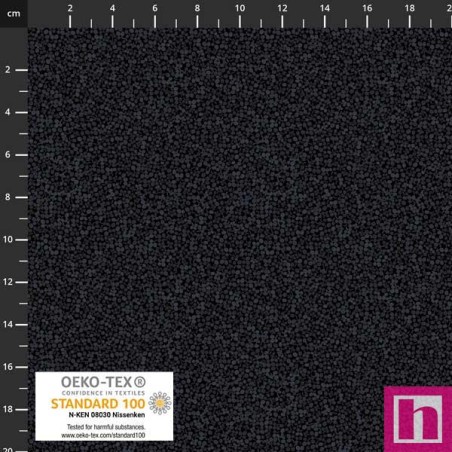This screenshot has width=452, height=452.
Task: Click the 16 mark on top ruler
Action: 367,8
